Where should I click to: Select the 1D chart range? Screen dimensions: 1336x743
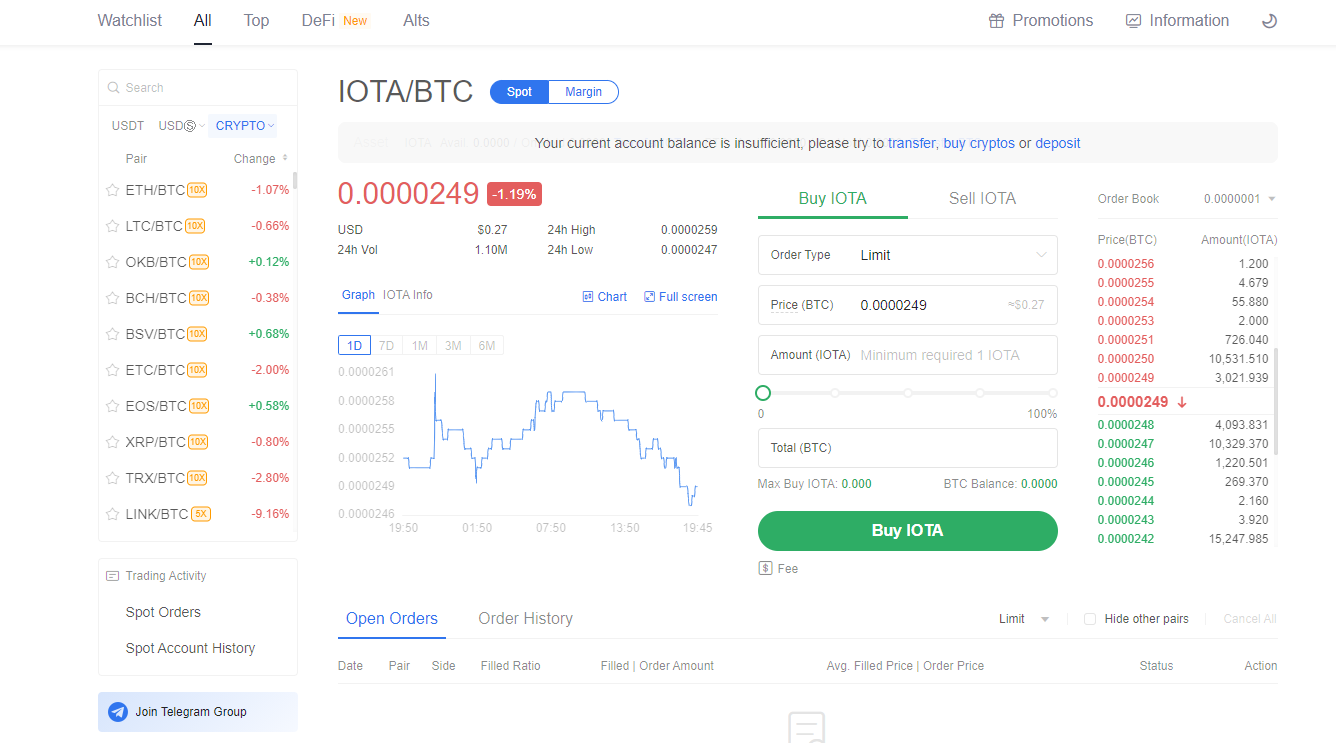click(x=354, y=346)
